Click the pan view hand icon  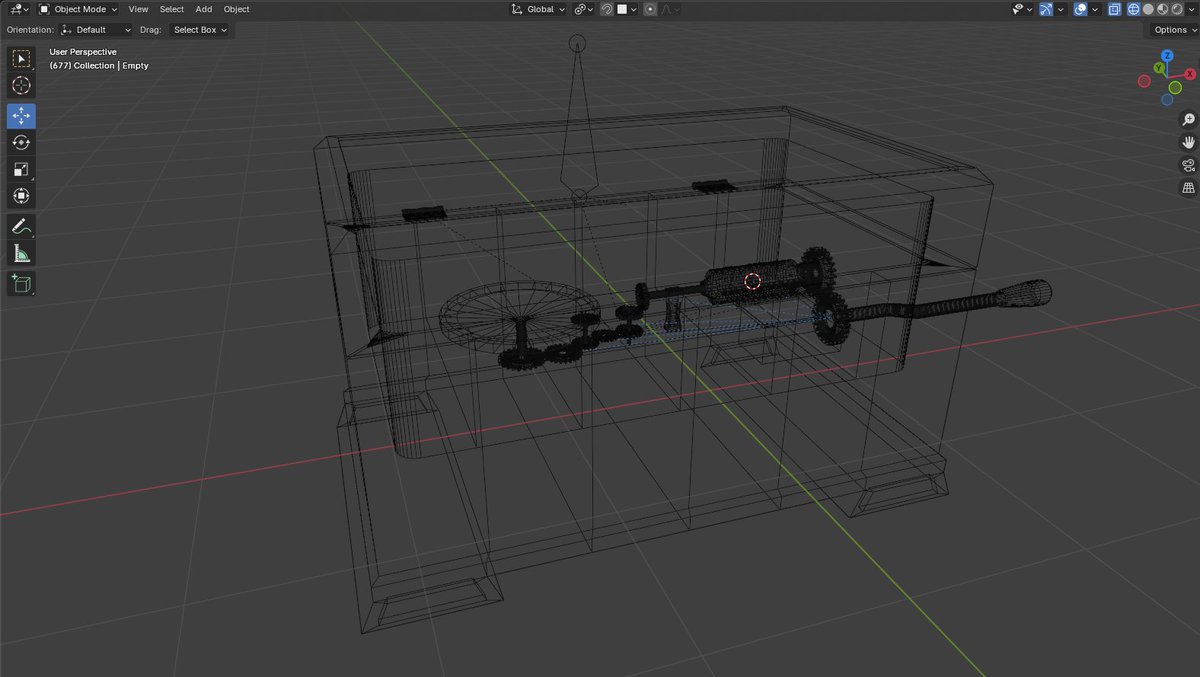pos(1188,141)
